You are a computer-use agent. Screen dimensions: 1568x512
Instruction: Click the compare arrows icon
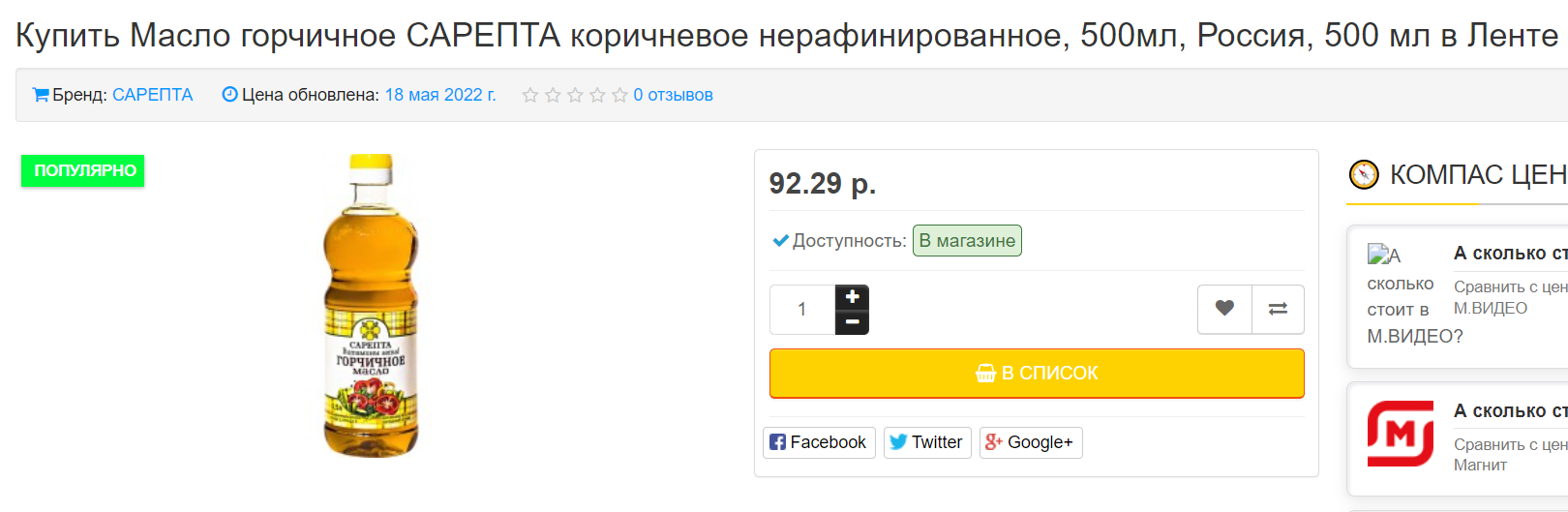point(1278,309)
